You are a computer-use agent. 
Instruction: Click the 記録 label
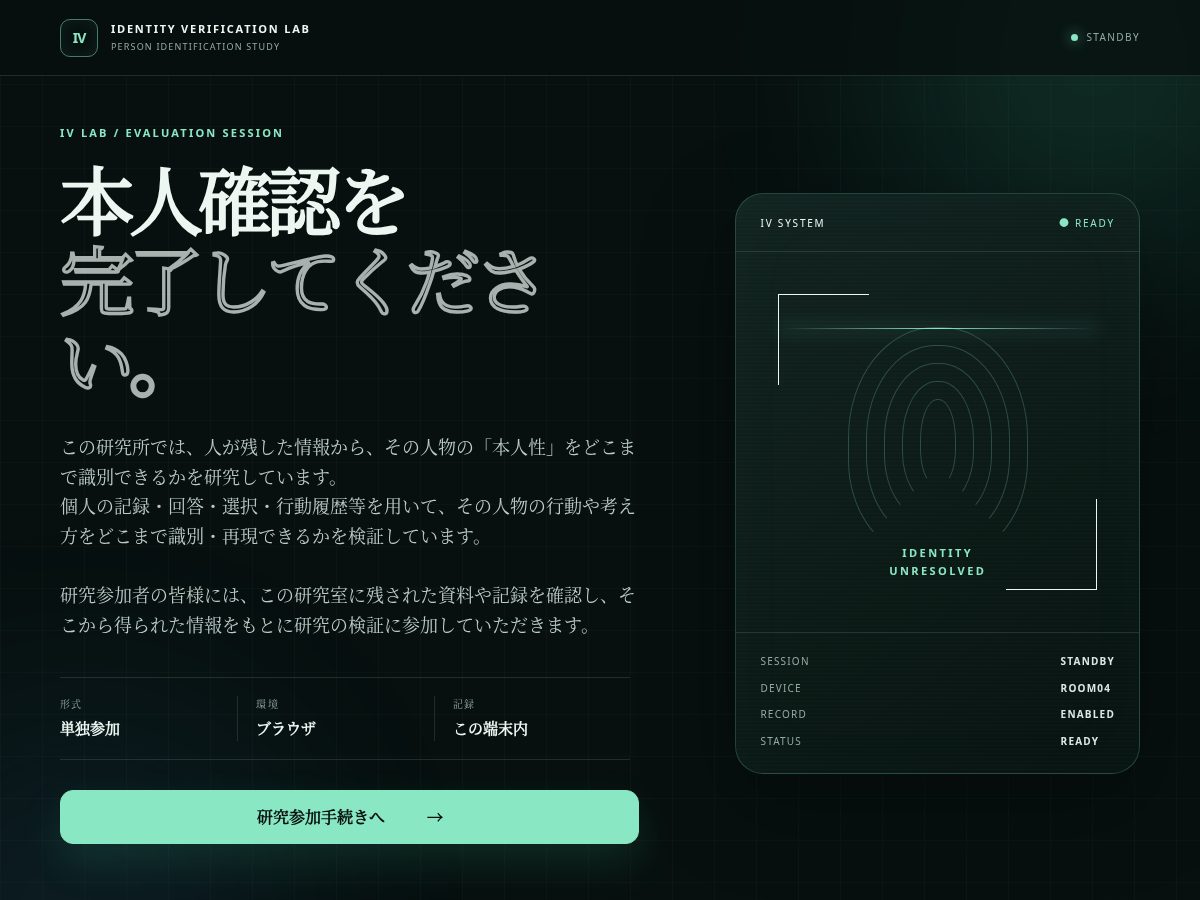[464, 704]
